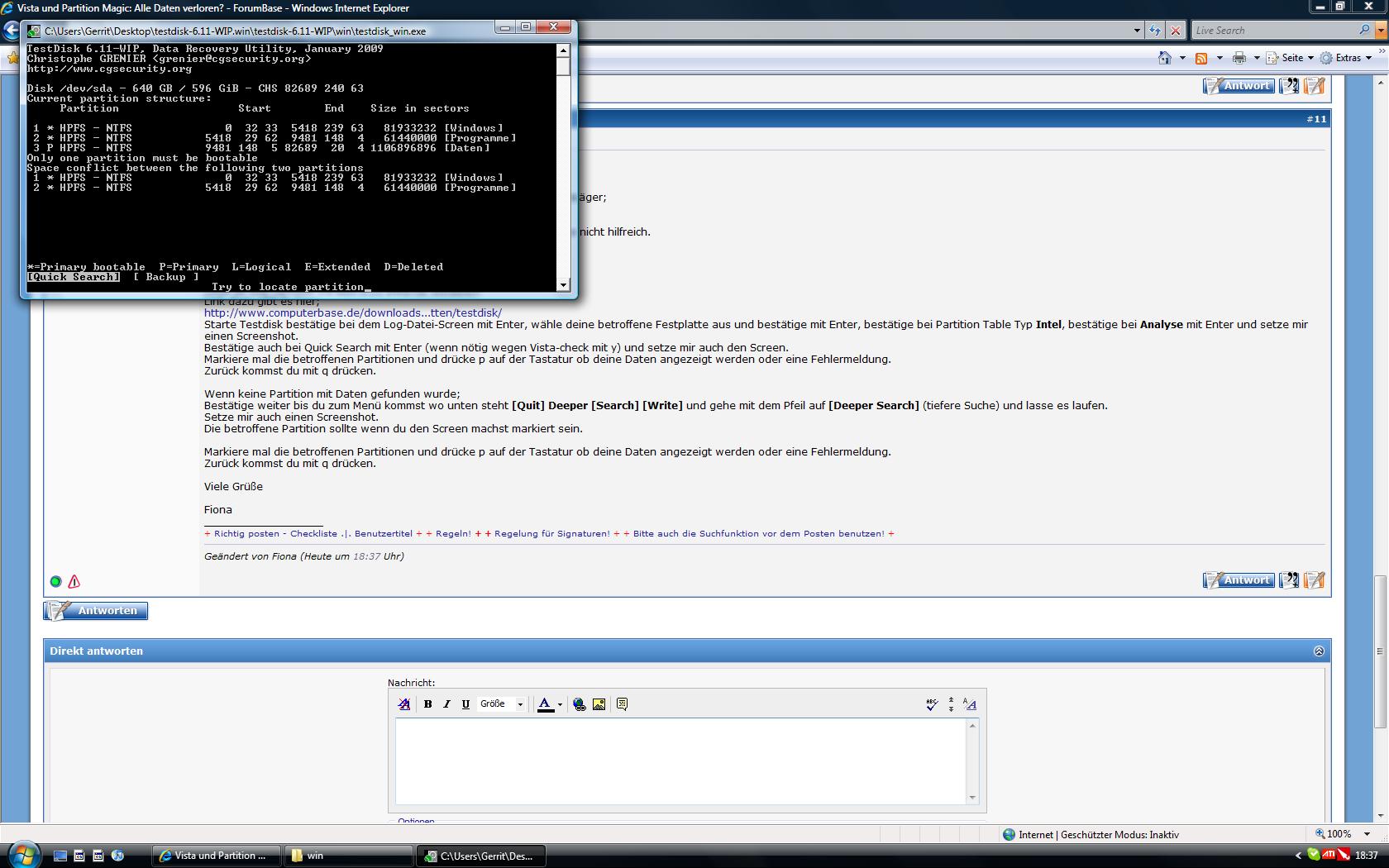
Task: Open the Extras menu
Action: point(1347,58)
